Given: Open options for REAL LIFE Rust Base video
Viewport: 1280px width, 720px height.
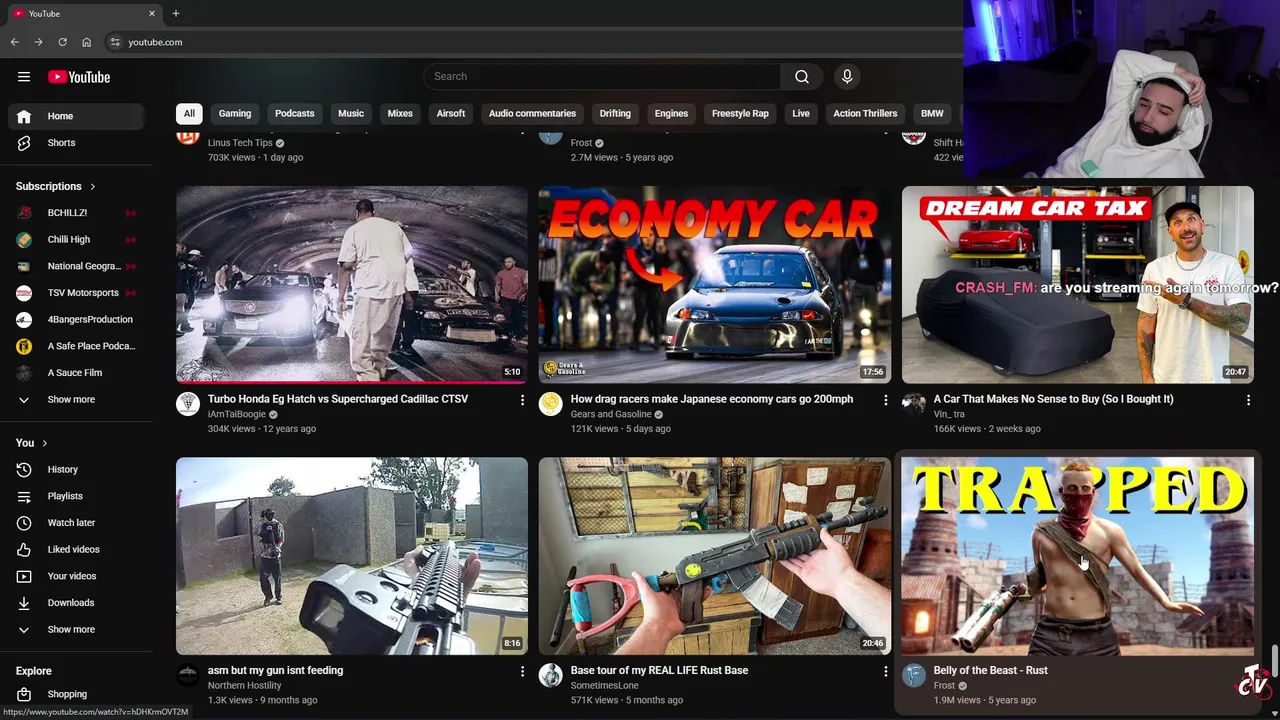Looking at the screenshot, I should 885,672.
